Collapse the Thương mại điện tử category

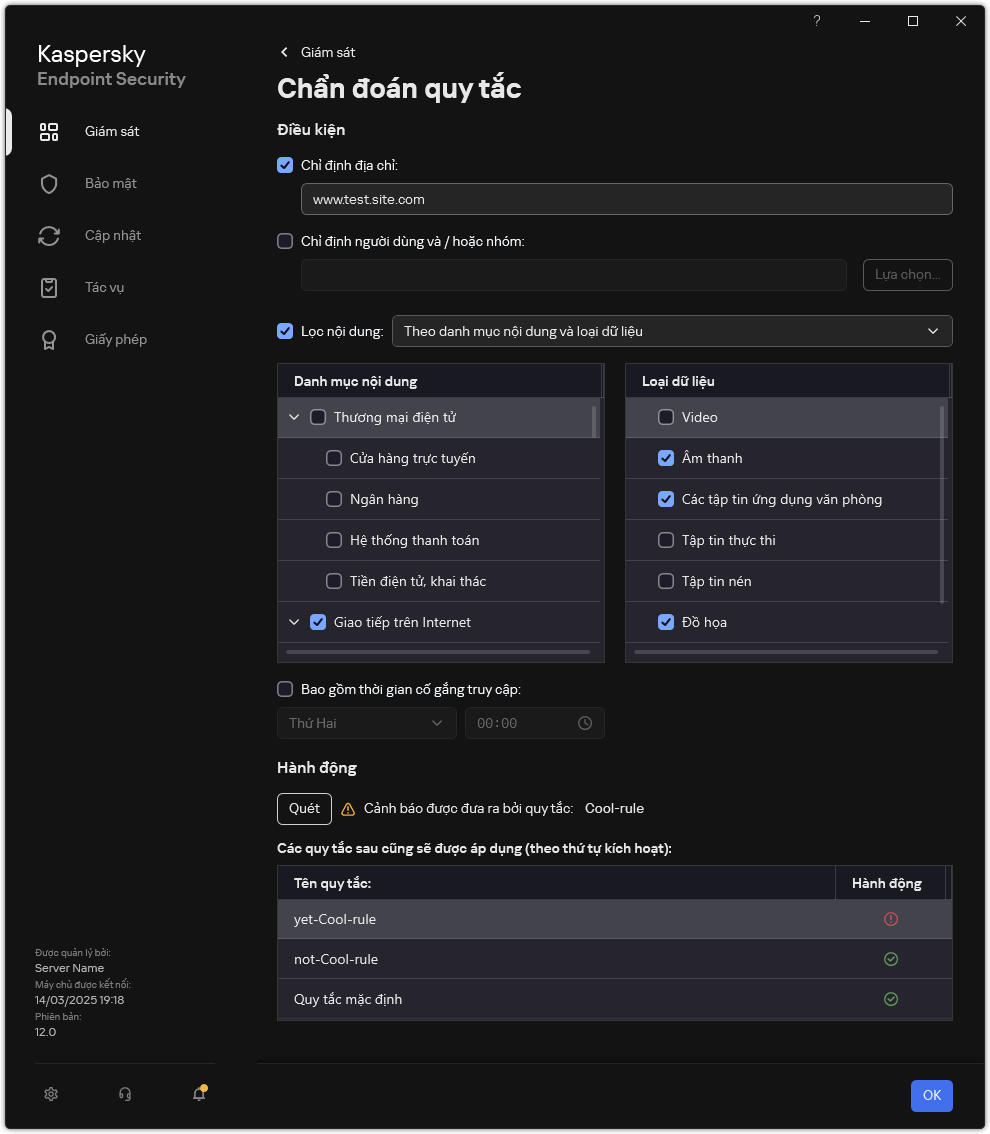[294, 417]
